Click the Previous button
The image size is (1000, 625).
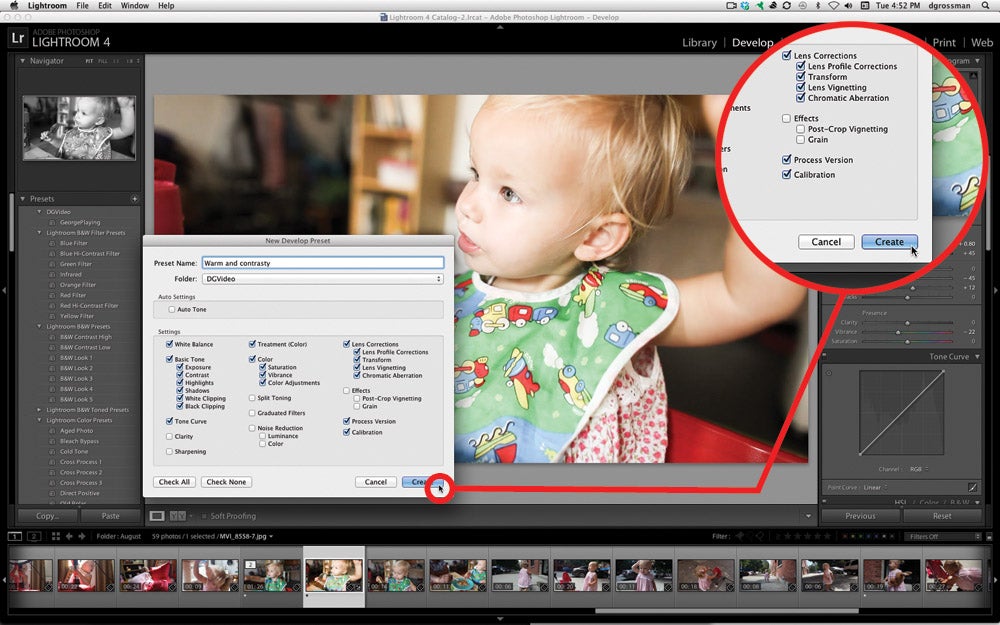click(860, 516)
